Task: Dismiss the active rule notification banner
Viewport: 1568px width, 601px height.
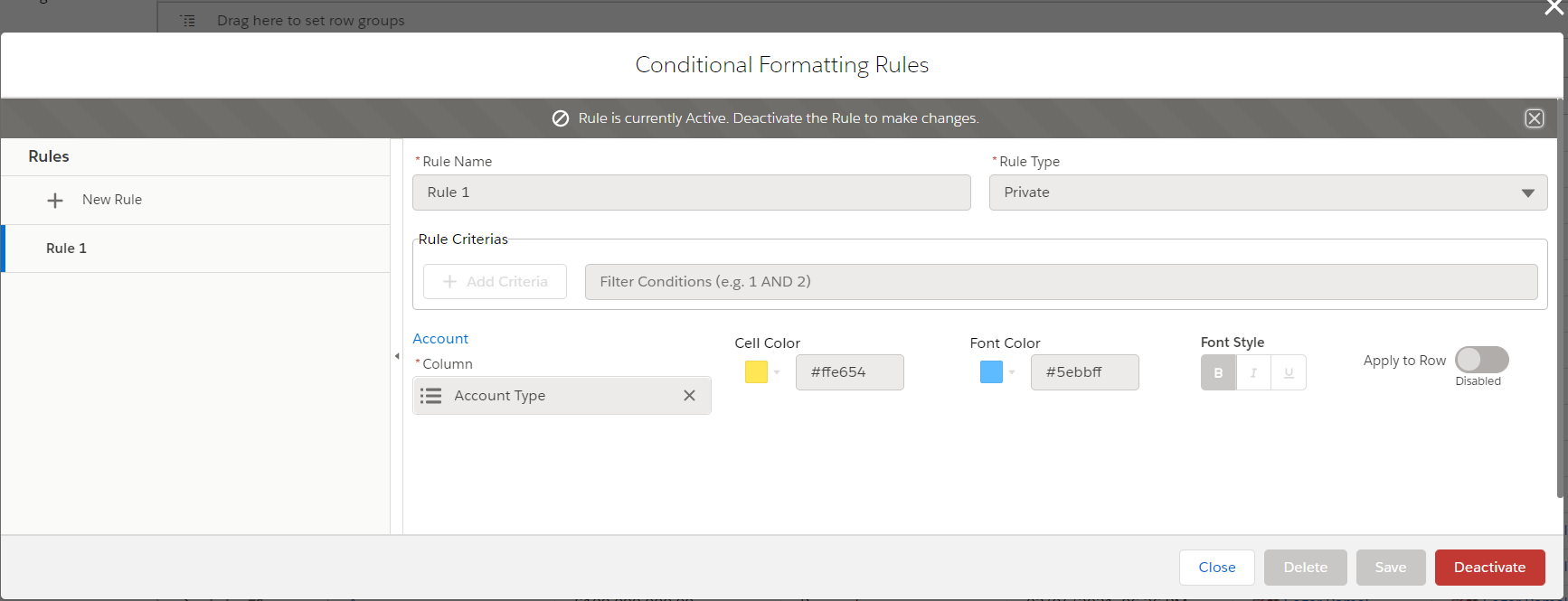Action: click(x=1534, y=118)
